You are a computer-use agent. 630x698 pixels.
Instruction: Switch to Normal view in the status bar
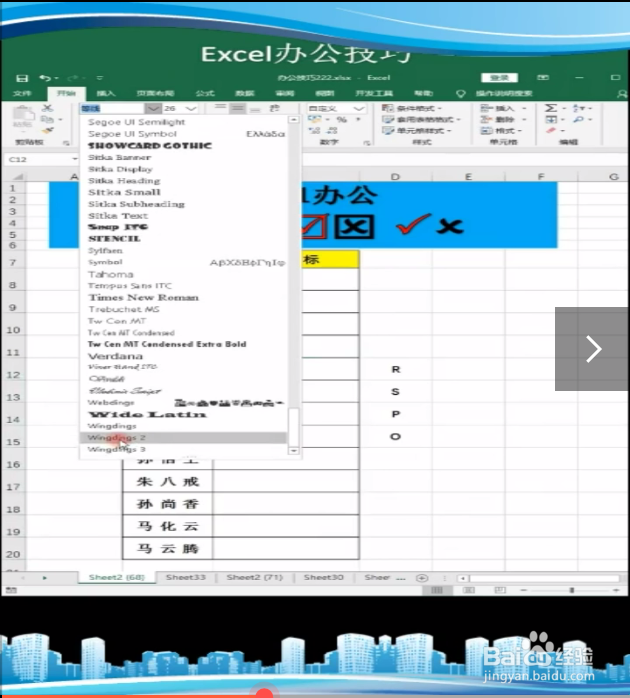tap(437, 590)
